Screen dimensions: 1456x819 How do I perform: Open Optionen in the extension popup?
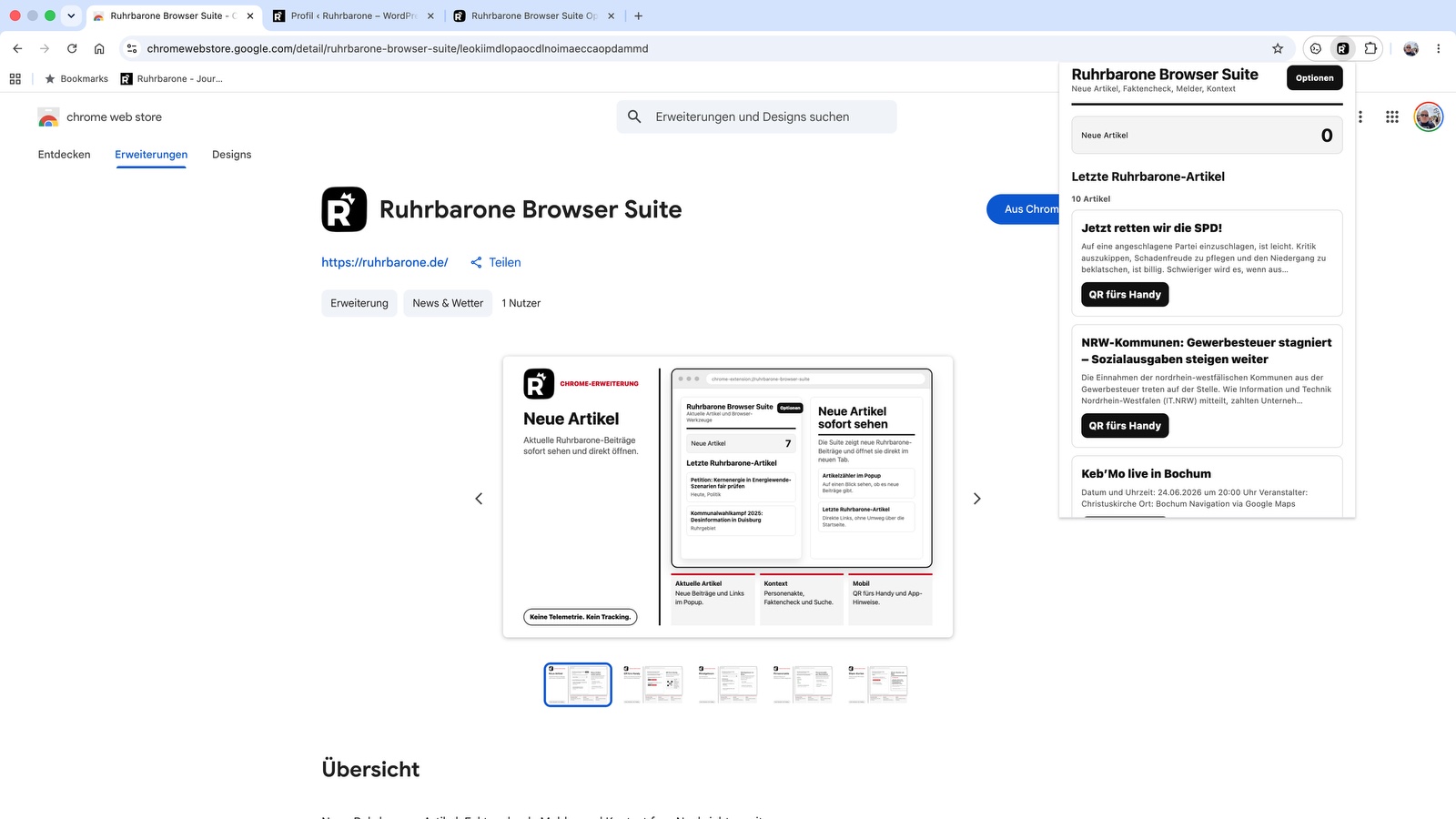click(x=1315, y=78)
